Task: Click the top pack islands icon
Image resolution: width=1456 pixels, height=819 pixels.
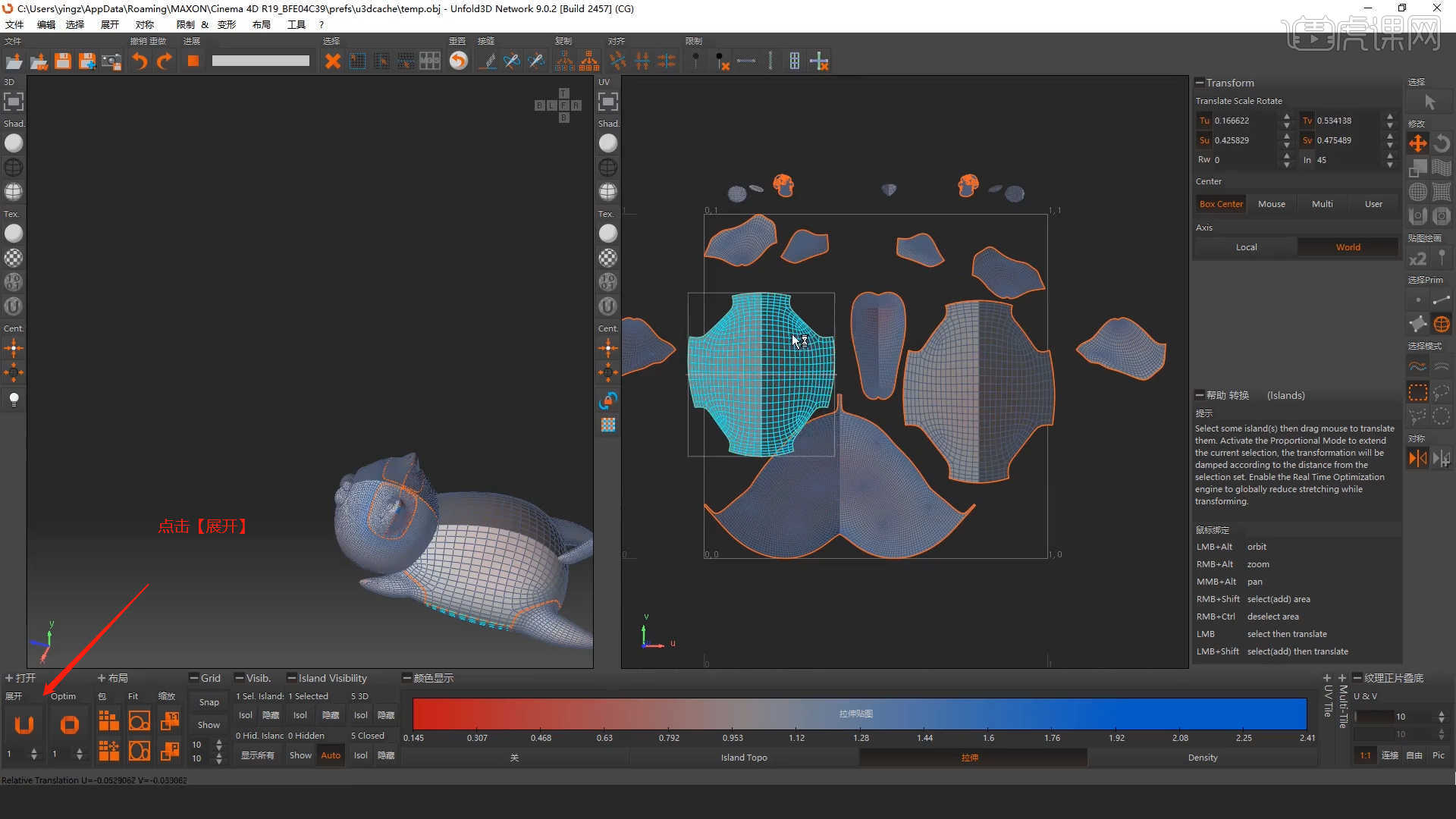Action: (108, 720)
